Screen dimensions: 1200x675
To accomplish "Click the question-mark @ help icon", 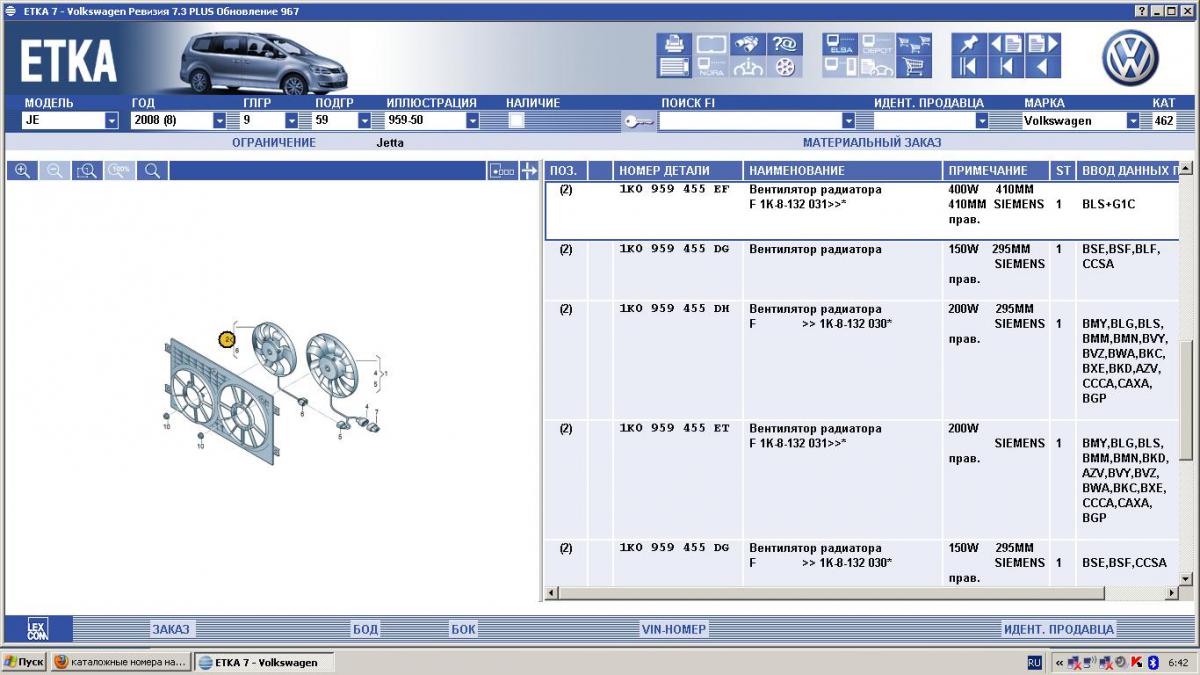I will click(784, 44).
